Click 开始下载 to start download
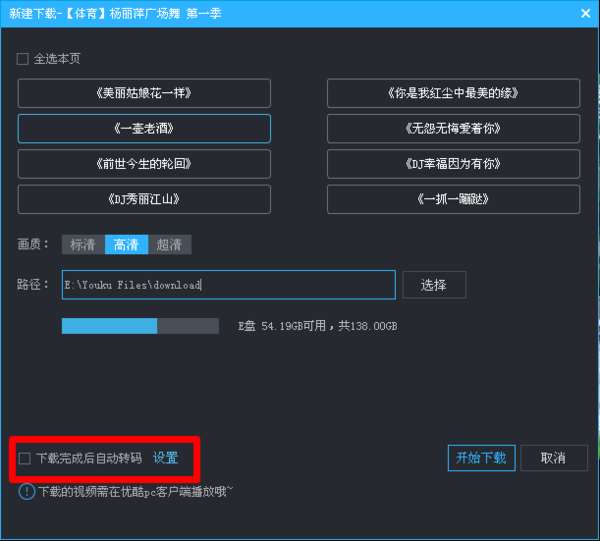This screenshot has width=600, height=541. coord(481,458)
